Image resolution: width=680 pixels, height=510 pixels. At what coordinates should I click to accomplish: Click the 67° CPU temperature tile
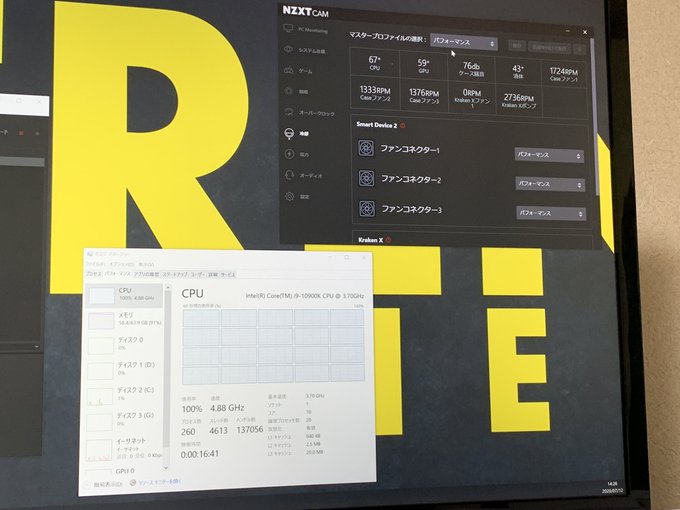point(374,63)
